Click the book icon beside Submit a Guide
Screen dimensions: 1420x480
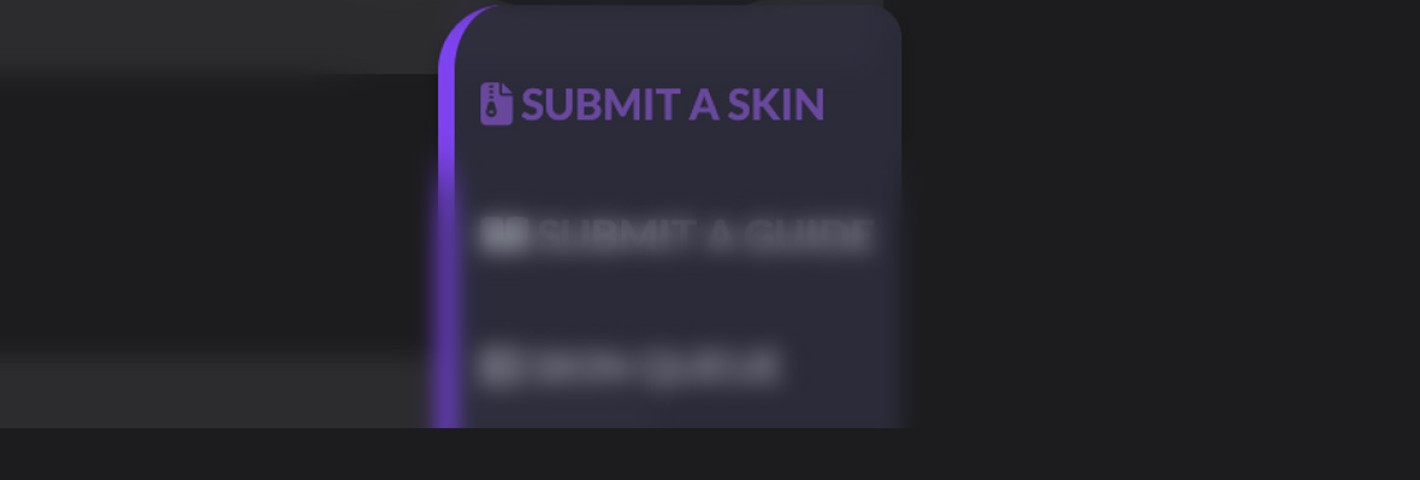pyautogui.click(x=503, y=235)
